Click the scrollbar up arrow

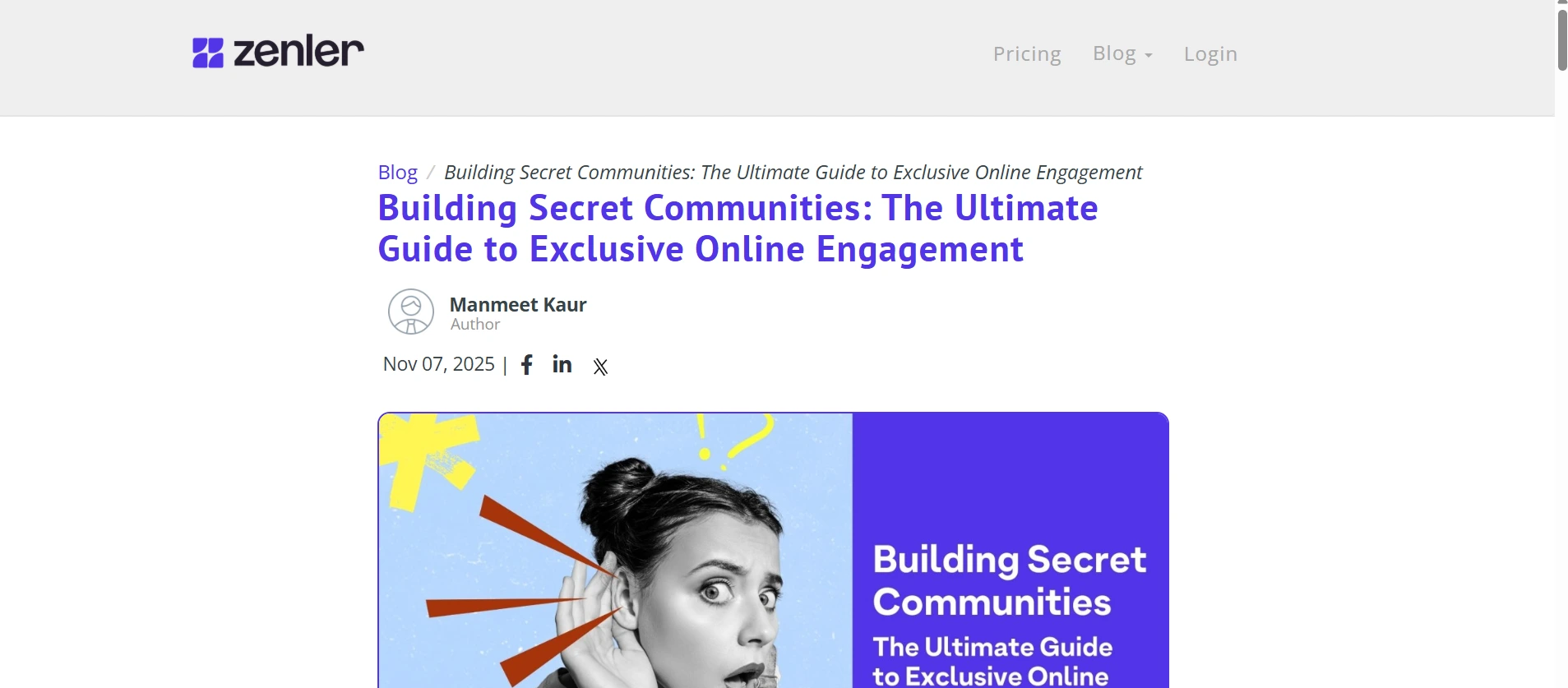point(1562,2)
